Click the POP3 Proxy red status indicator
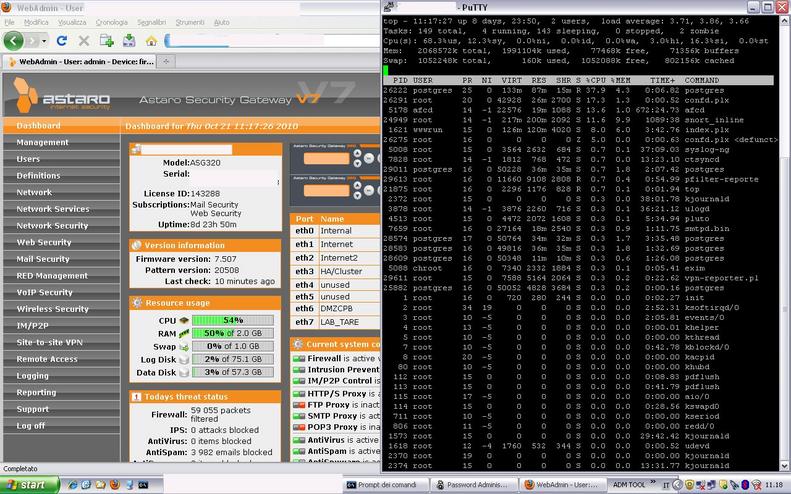The width and height of the screenshot is (791, 494). (299, 427)
